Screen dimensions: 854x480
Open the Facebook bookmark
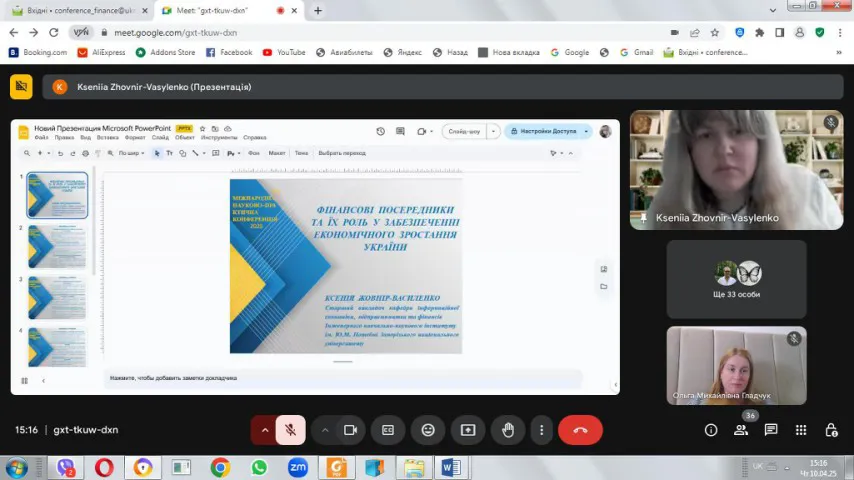(228, 52)
